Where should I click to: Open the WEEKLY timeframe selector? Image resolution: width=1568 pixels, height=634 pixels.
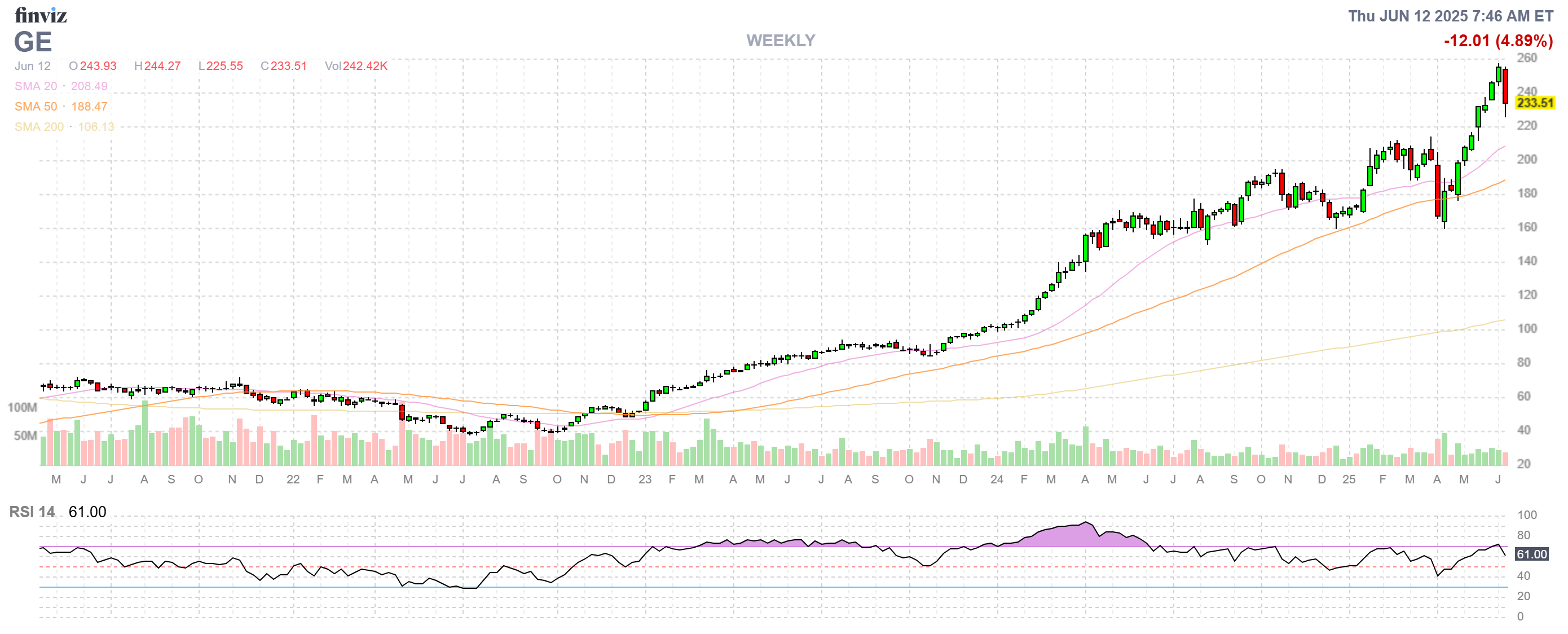[781, 41]
